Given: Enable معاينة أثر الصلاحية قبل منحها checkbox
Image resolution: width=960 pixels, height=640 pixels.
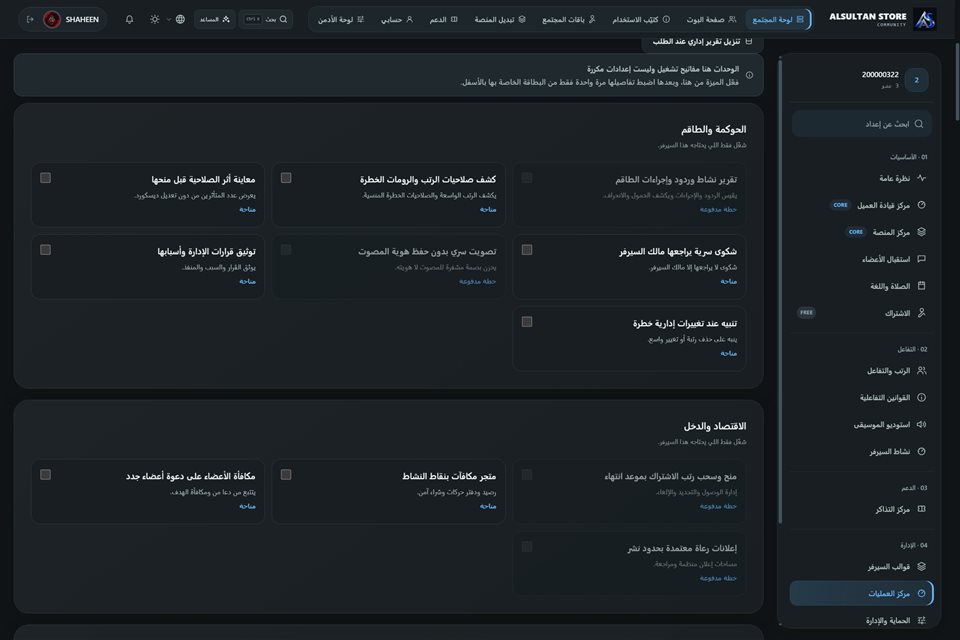Looking at the screenshot, I should click(45, 178).
